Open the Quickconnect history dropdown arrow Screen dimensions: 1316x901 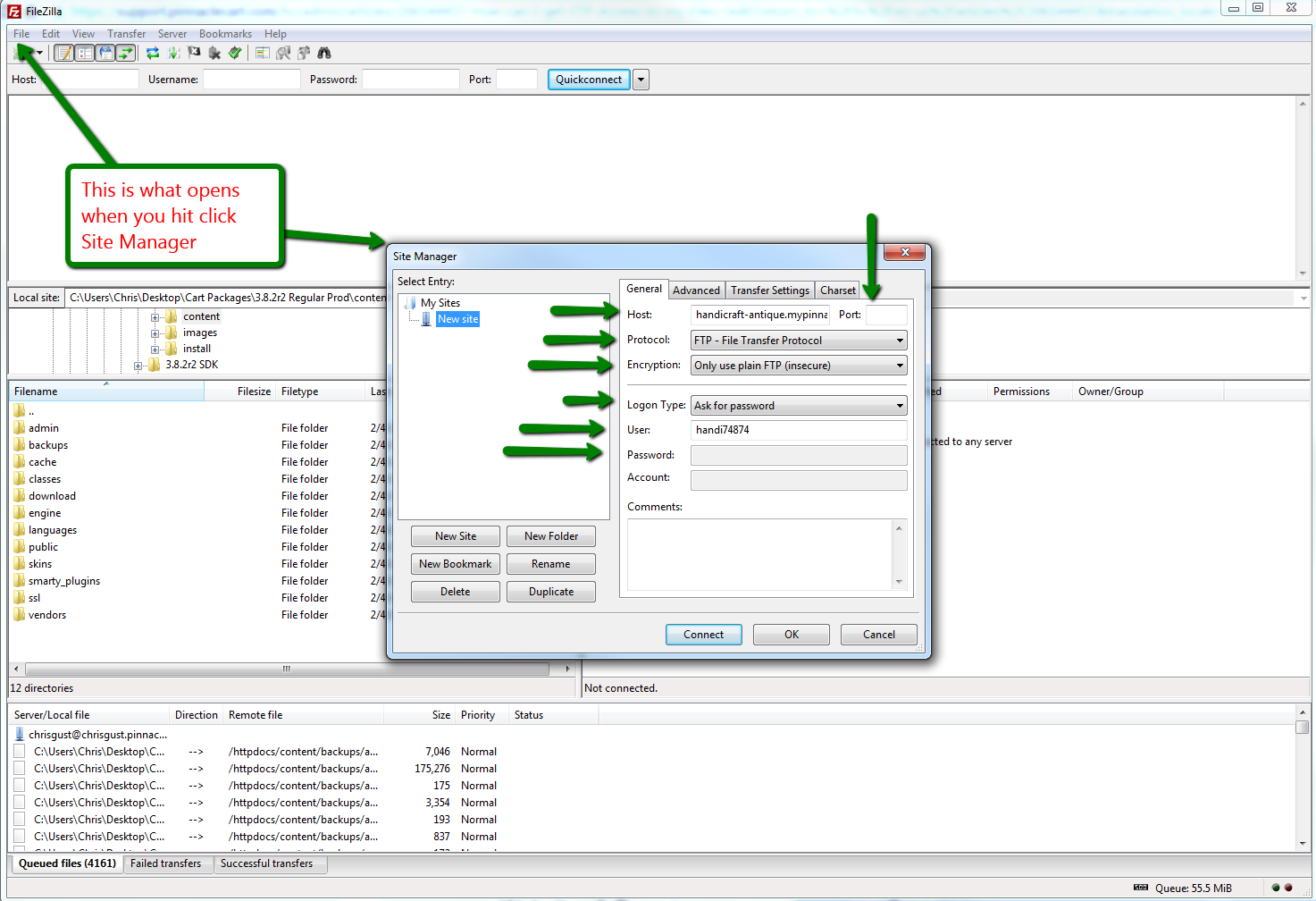point(641,80)
